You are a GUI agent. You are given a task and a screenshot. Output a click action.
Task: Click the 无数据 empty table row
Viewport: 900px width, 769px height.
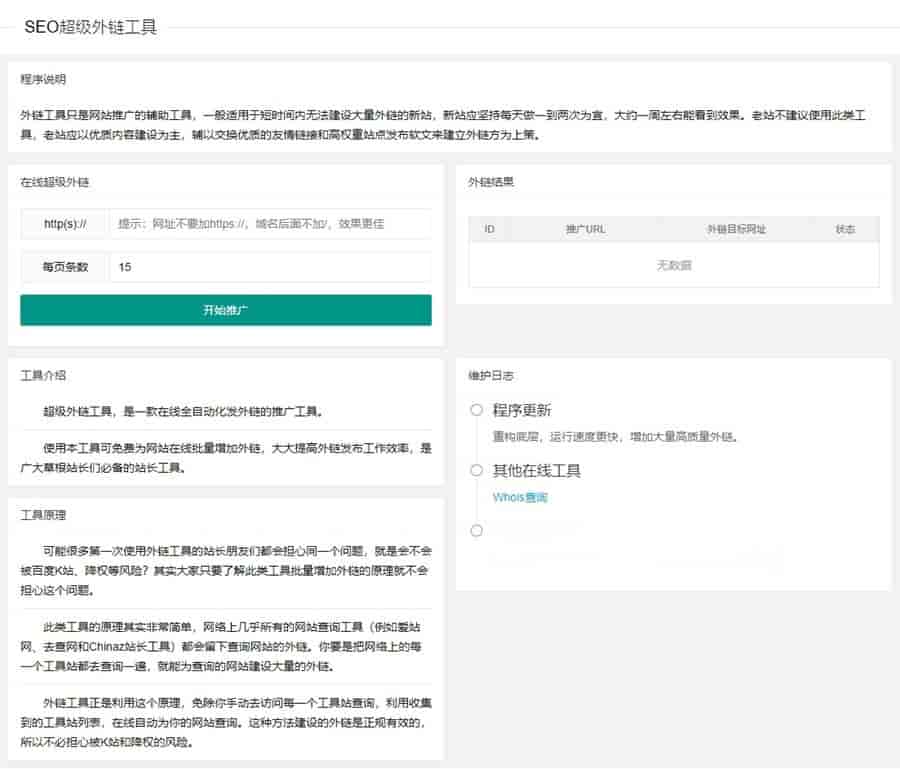(x=673, y=265)
